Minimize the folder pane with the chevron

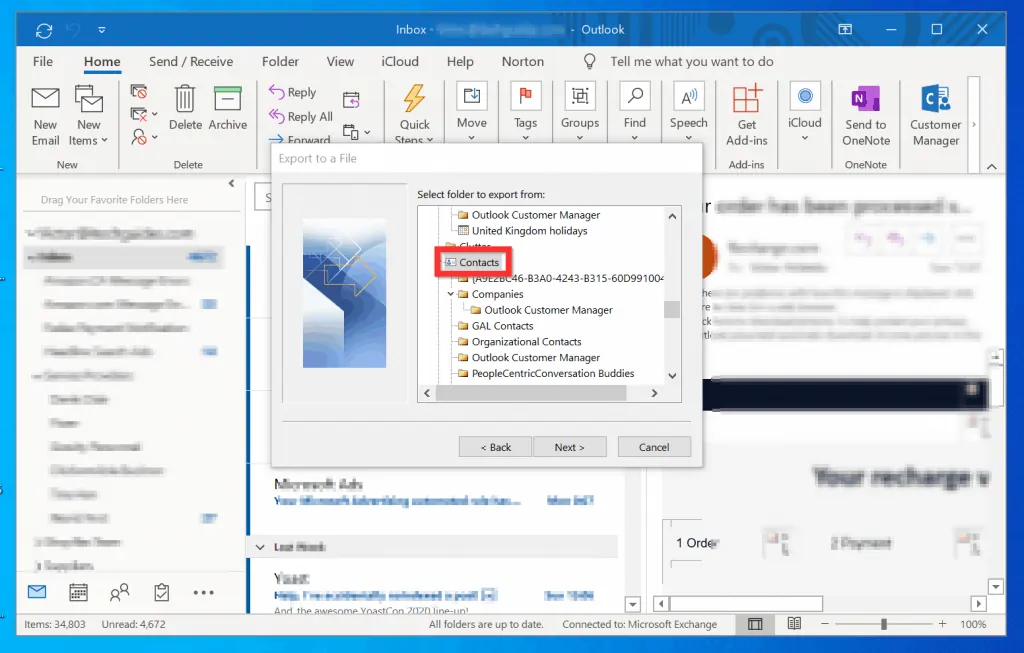(231, 183)
